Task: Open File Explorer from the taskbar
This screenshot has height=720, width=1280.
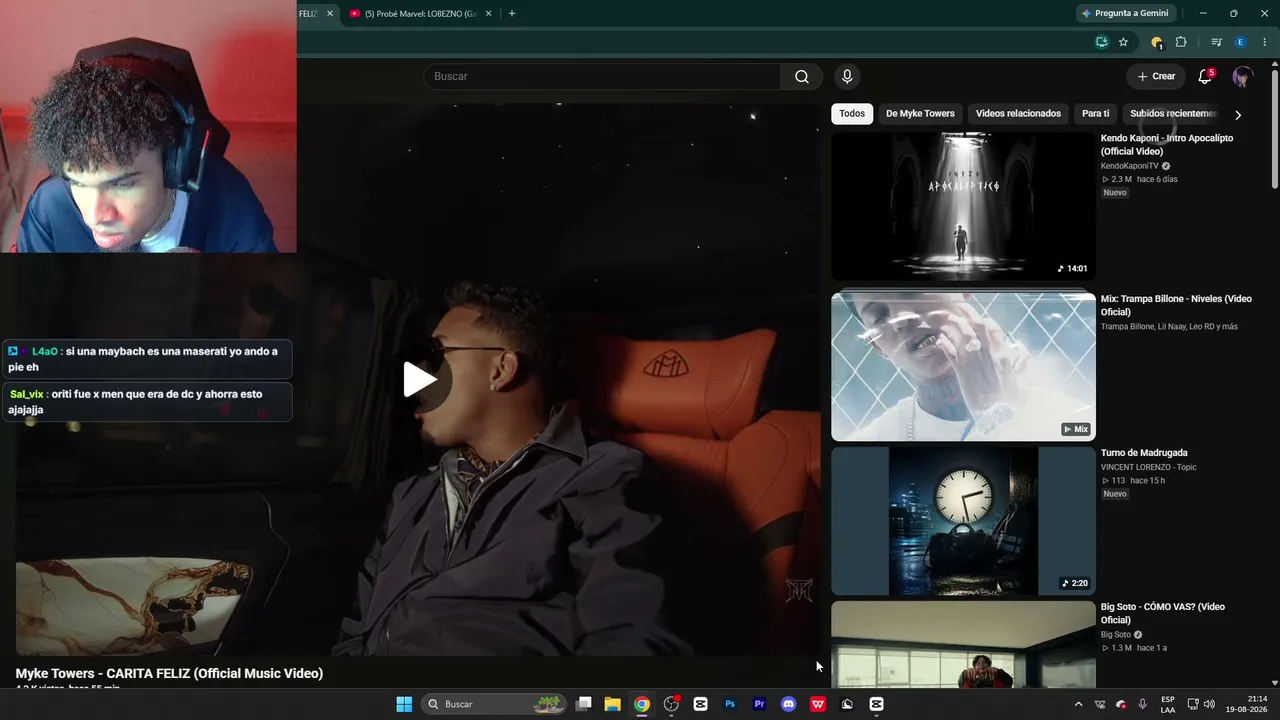Action: [x=613, y=704]
